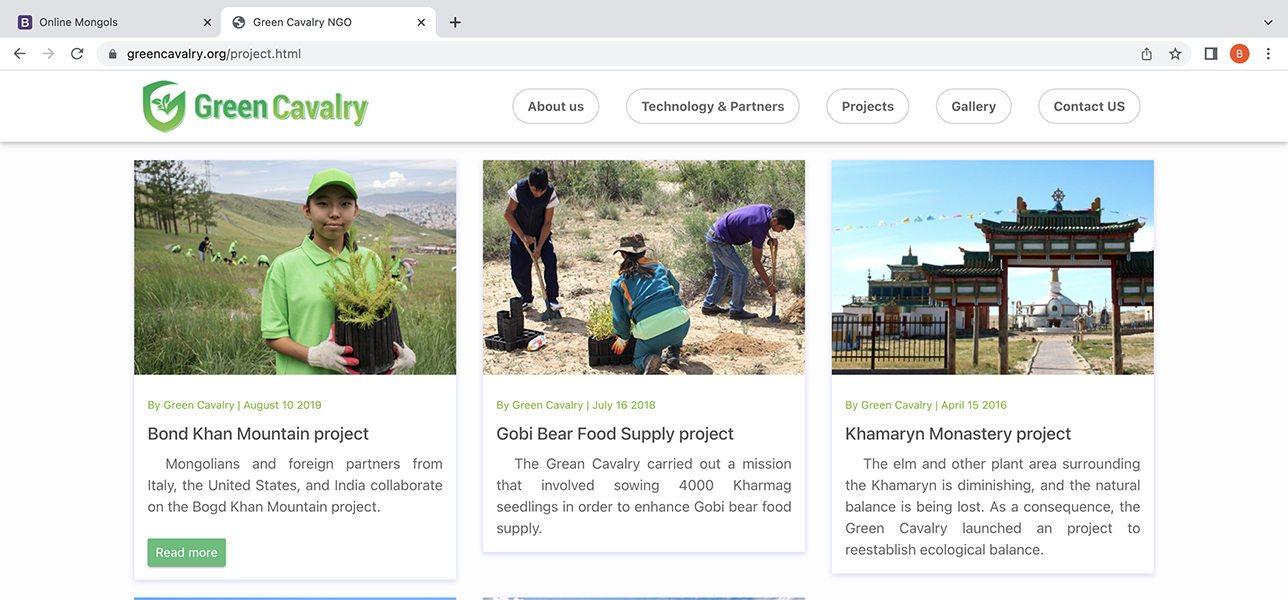Click the Green Cavalry logo
The width and height of the screenshot is (1288, 600).
coord(255,107)
